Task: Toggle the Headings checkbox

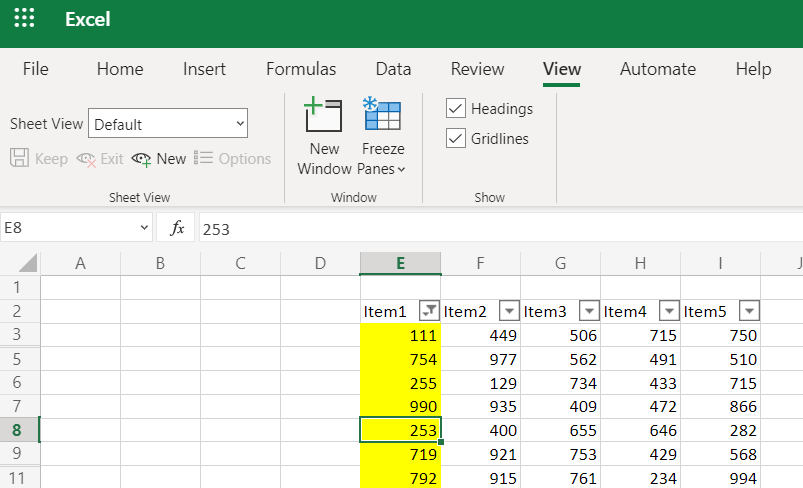Action: pos(456,109)
